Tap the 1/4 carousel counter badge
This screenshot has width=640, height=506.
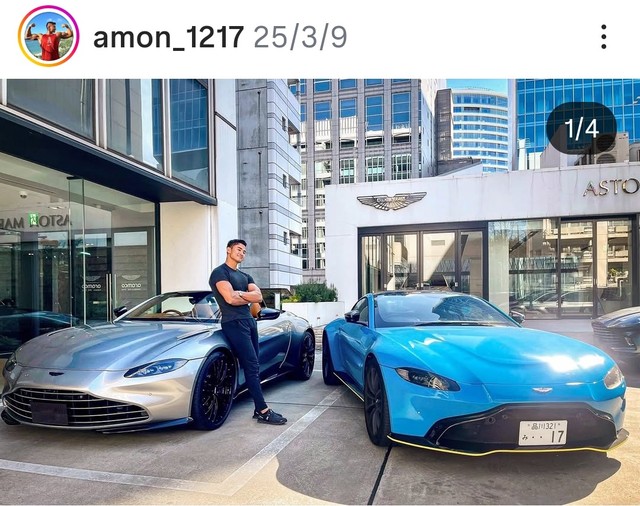click(x=581, y=128)
